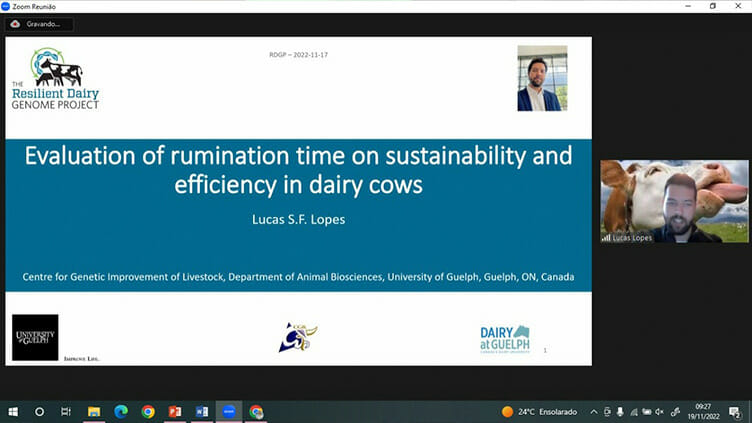Open Cortana search circle on taskbar
The height and width of the screenshot is (423, 752).
pos(40,411)
